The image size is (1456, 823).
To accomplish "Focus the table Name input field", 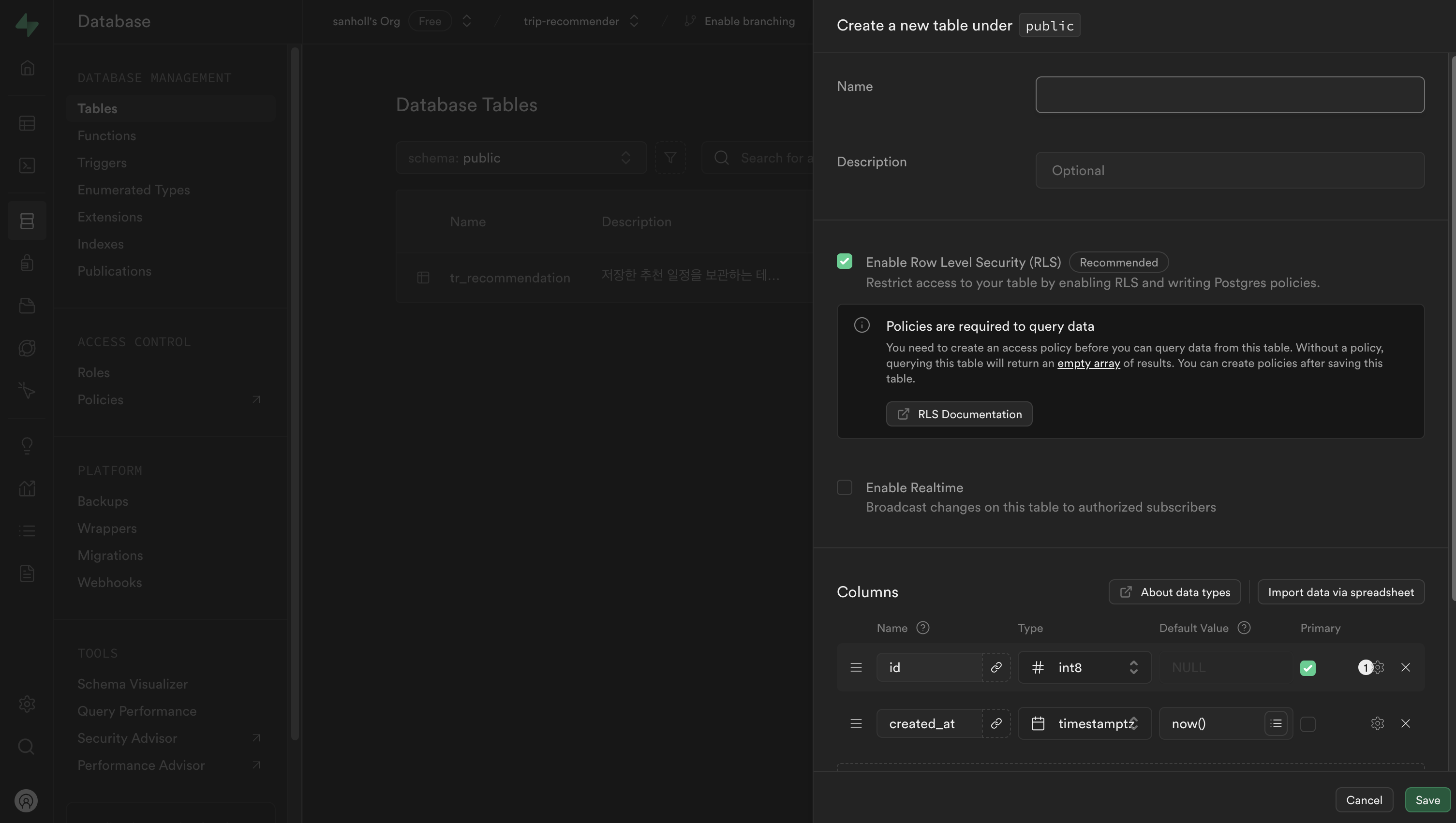I will [x=1229, y=94].
